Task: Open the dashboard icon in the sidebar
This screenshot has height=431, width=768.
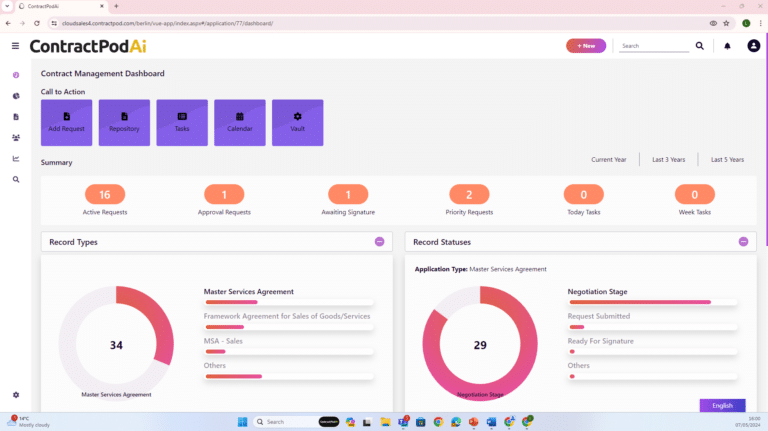Action: coord(16,75)
